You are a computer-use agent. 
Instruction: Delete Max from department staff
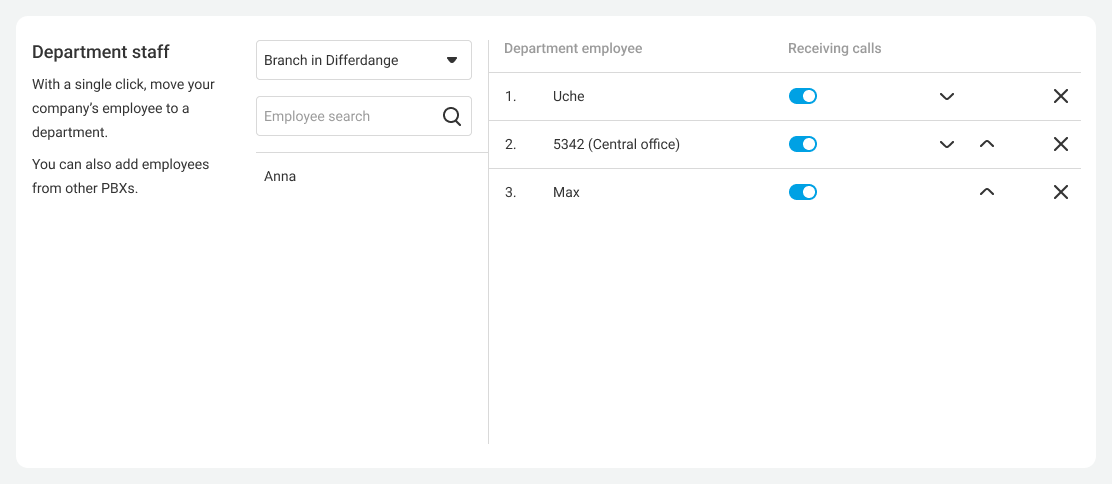(1061, 192)
